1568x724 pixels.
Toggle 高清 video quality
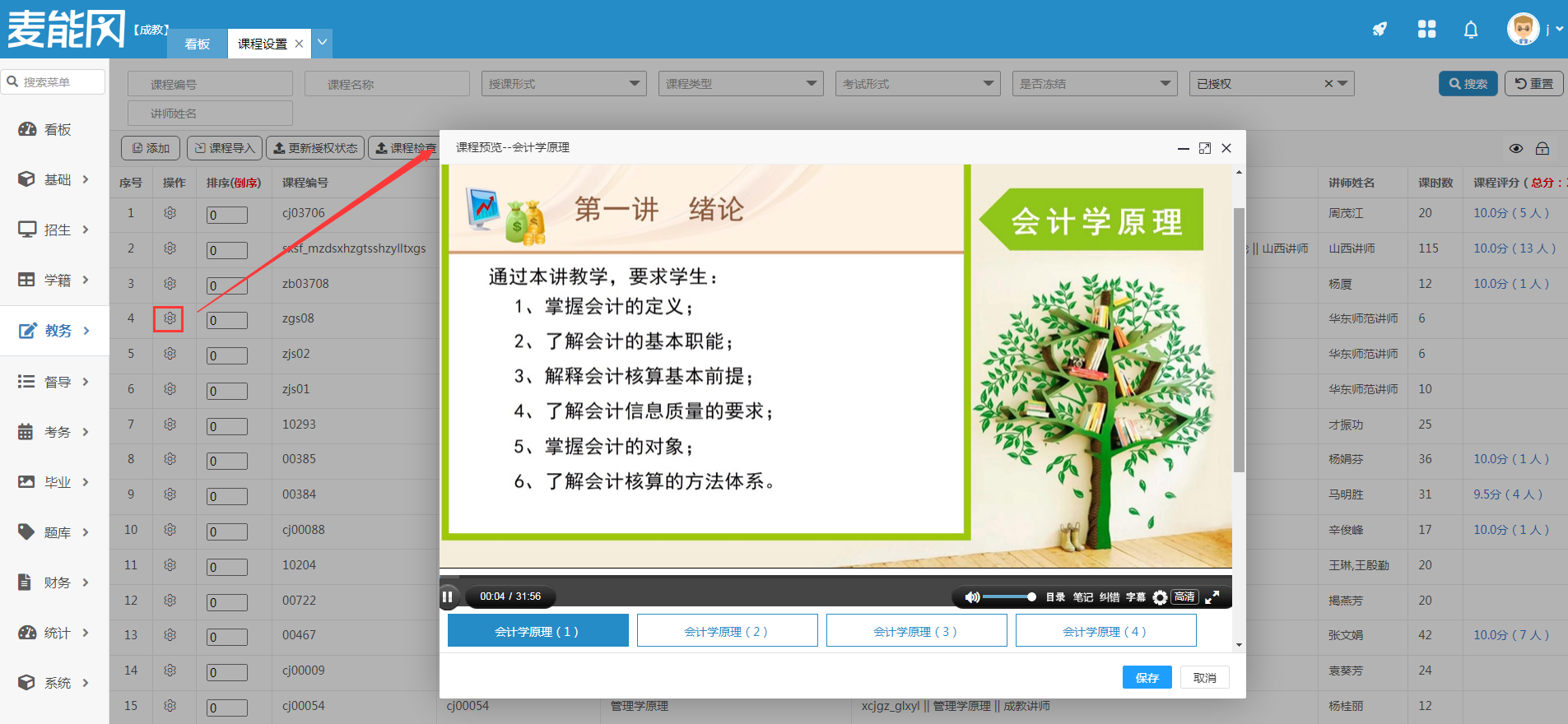(1184, 597)
